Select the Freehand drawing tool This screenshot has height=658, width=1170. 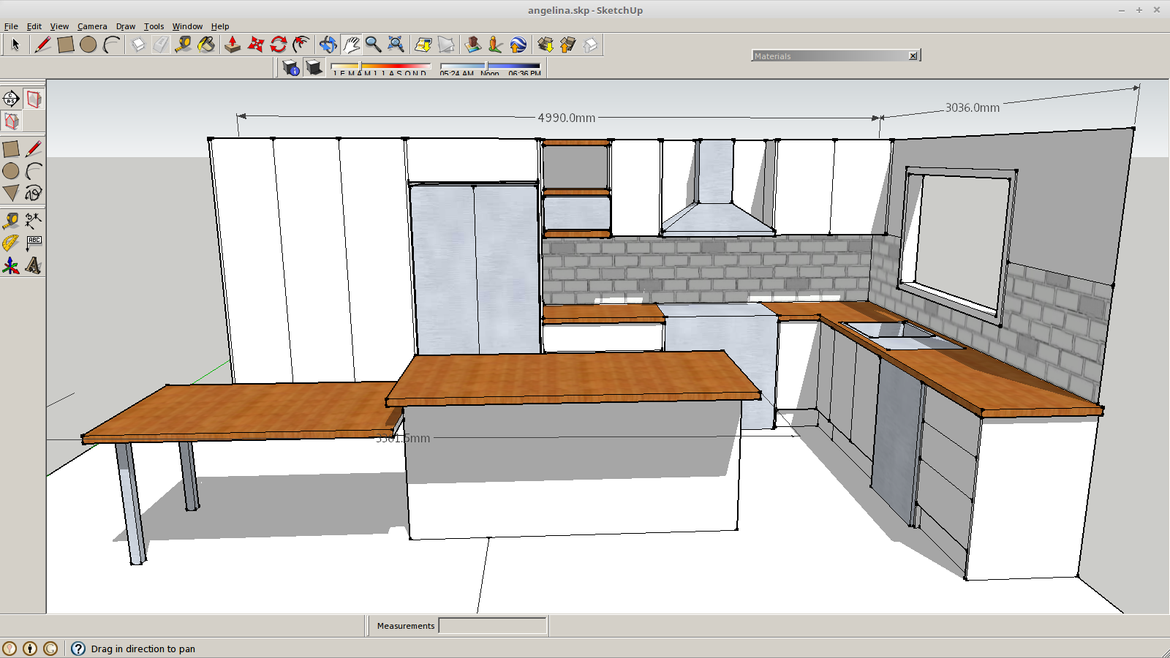34,193
